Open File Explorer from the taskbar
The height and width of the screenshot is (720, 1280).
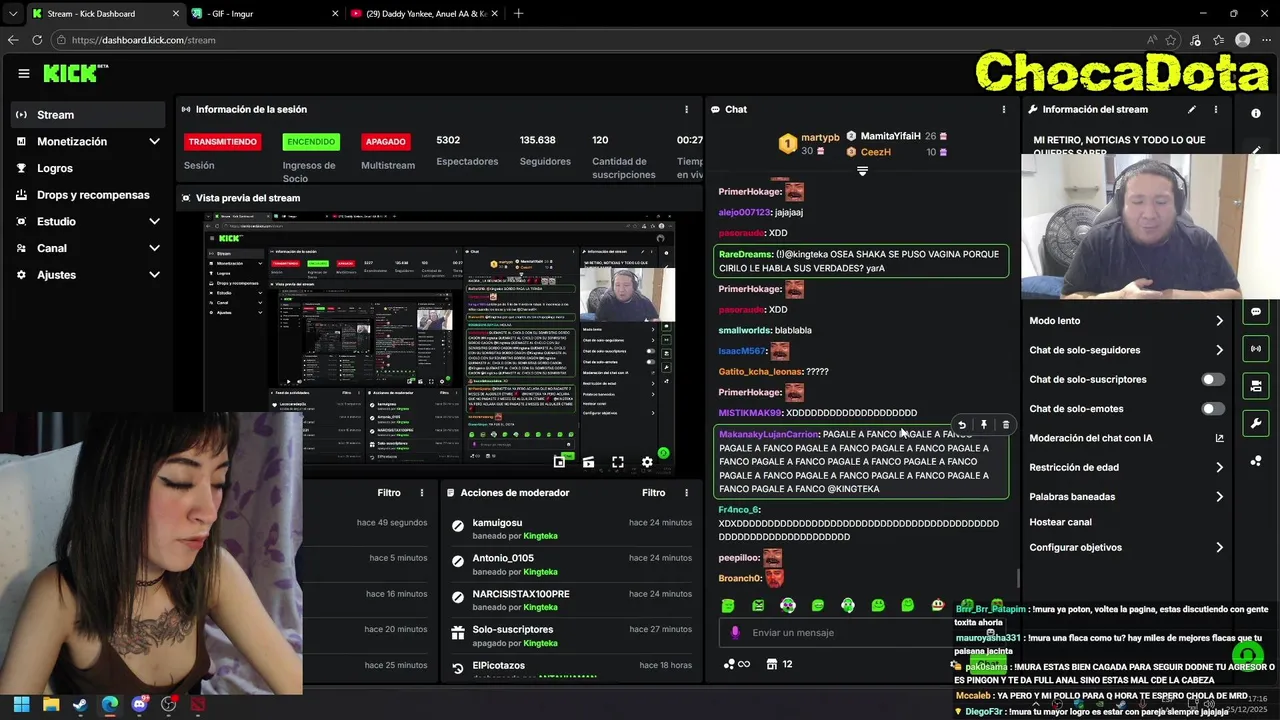(51, 704)
